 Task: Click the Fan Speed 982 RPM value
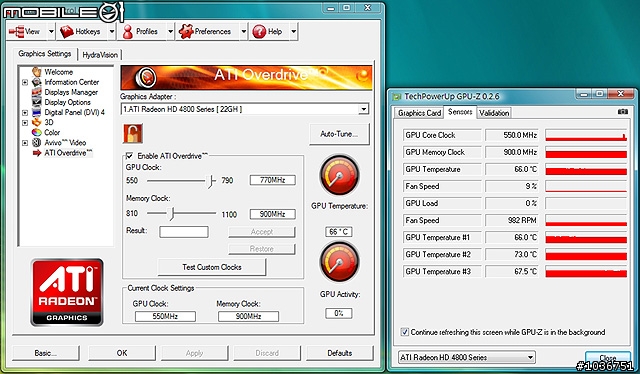(x=512, y=220)
